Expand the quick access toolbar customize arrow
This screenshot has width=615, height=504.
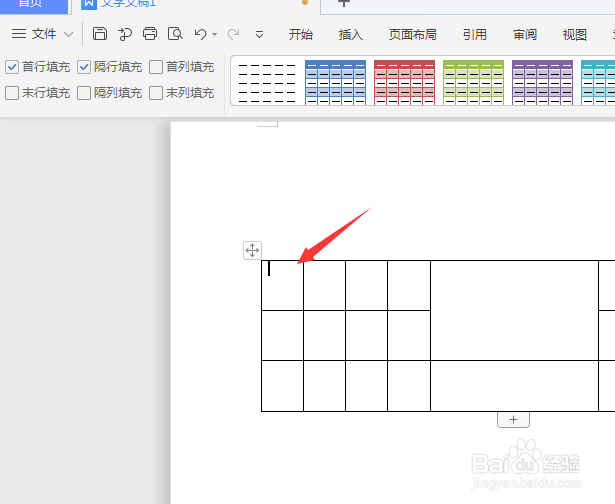(259, 35)
